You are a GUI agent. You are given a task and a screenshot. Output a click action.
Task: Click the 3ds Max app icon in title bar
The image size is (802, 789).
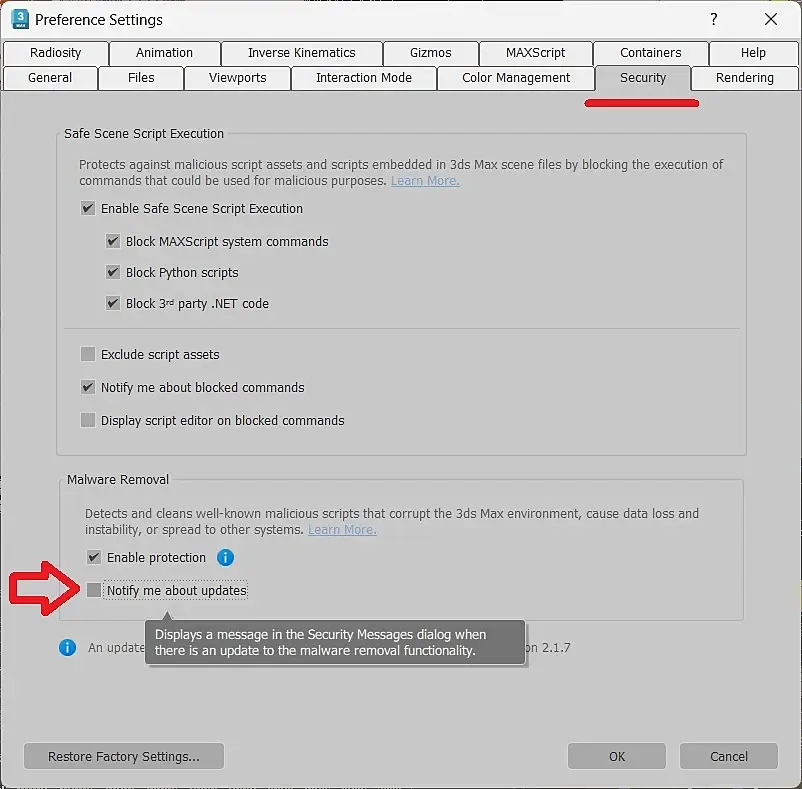(x=20, y=19)
